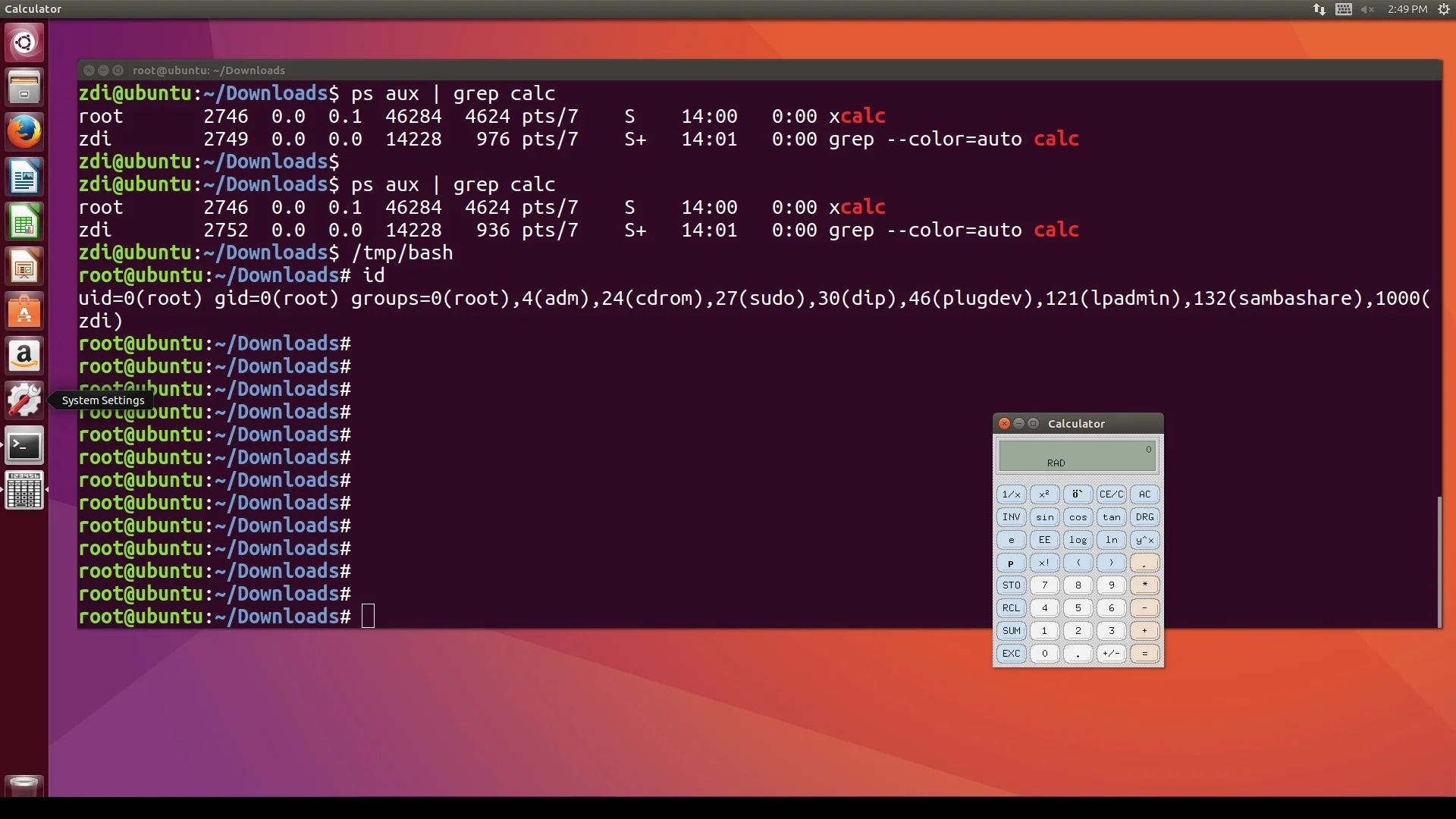The image size is (1456, 819).
Task: Click the 0 digit key
Action: [x=1045, y=654]
